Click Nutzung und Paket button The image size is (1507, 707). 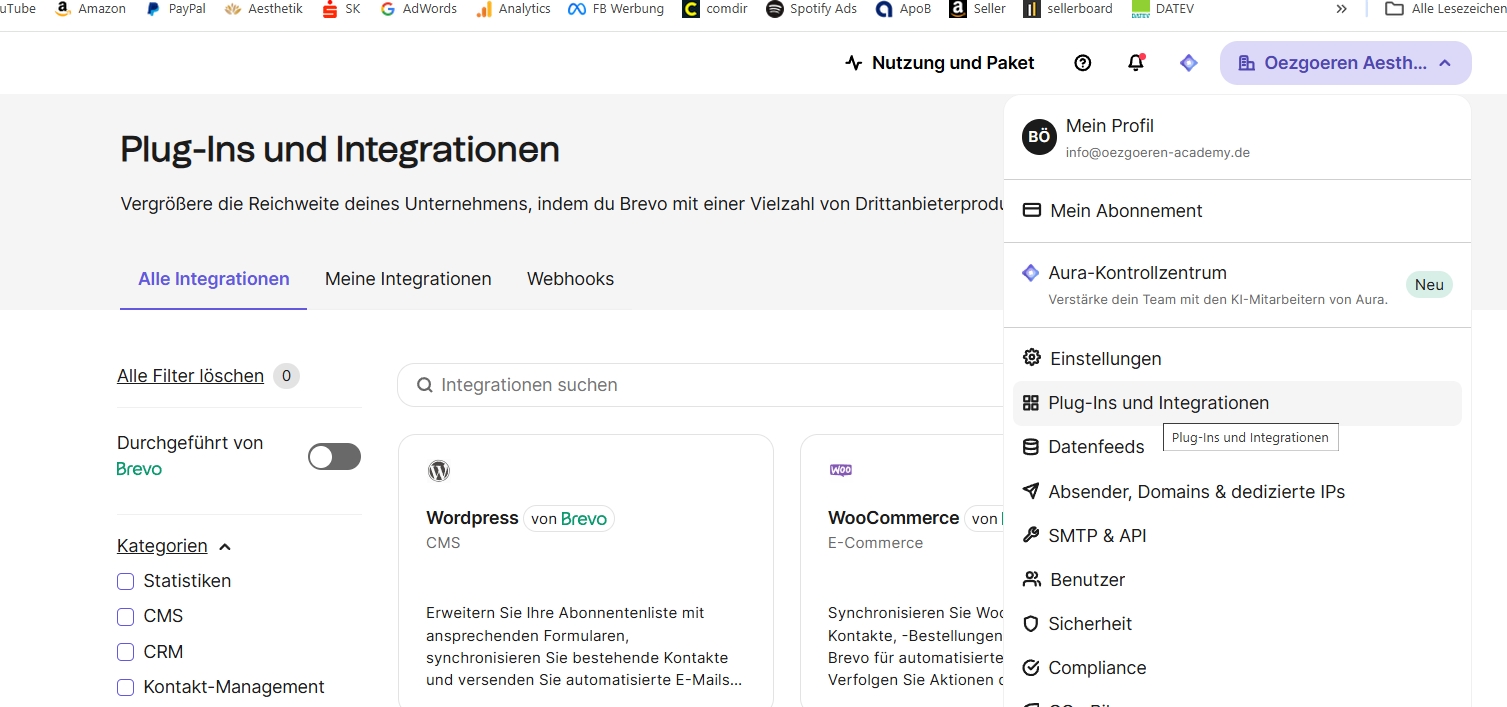940,63
